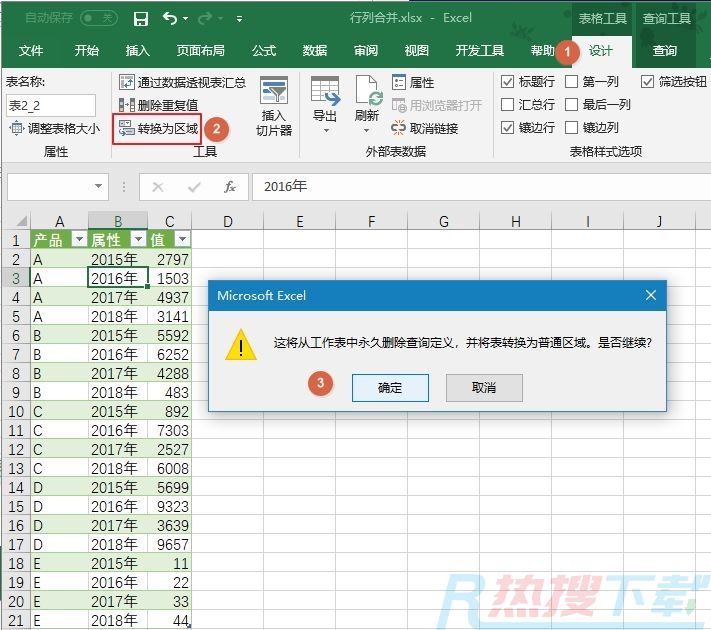Open the 产品 column filter dropdown

tap(79, 239)
